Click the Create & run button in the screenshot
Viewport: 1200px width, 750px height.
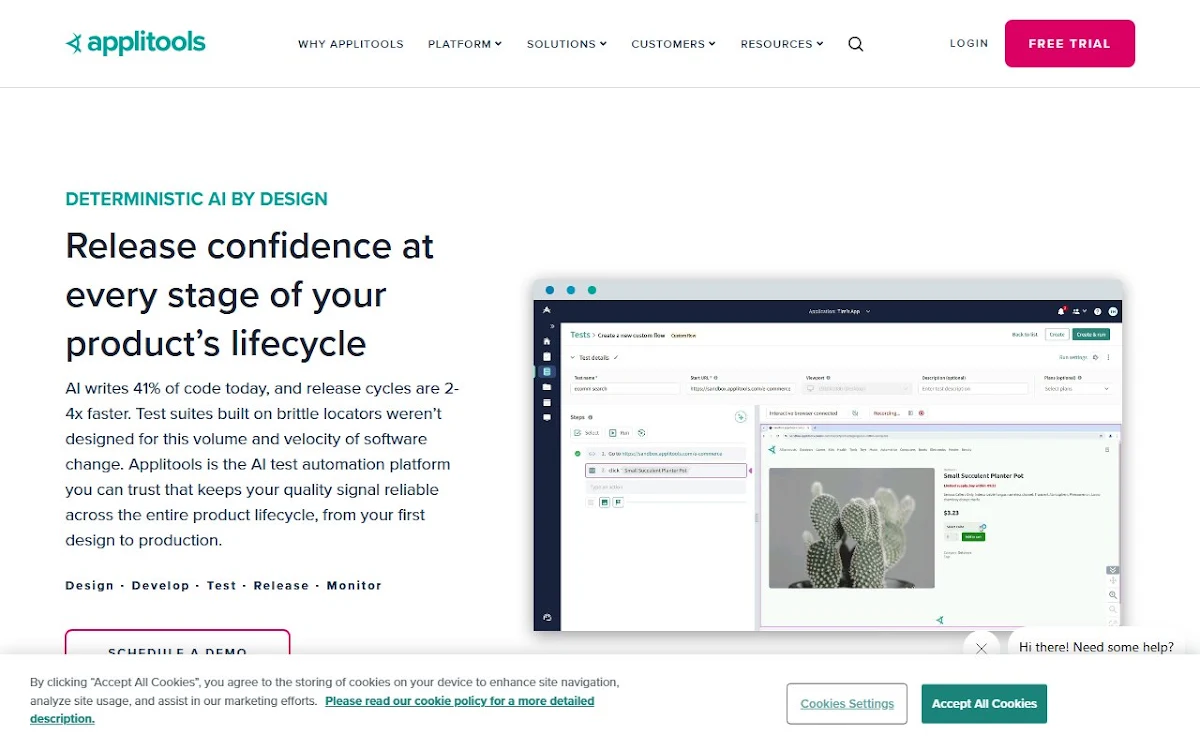click(x=1091, y=334)
